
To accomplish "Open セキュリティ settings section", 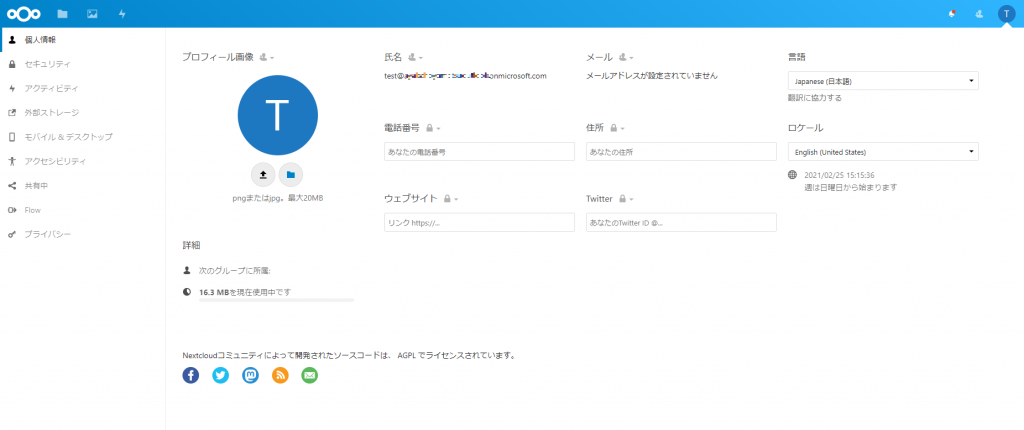I will tap(83, 64).
